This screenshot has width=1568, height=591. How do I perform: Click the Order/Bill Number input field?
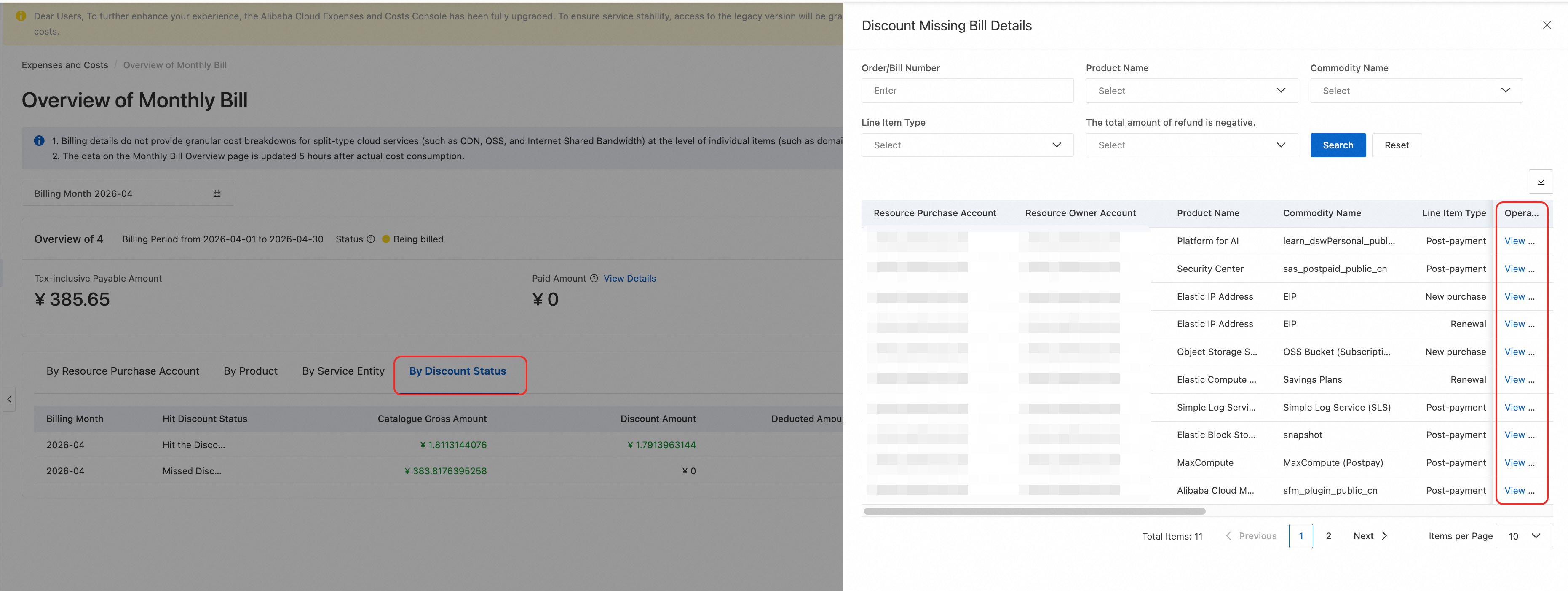966,91
